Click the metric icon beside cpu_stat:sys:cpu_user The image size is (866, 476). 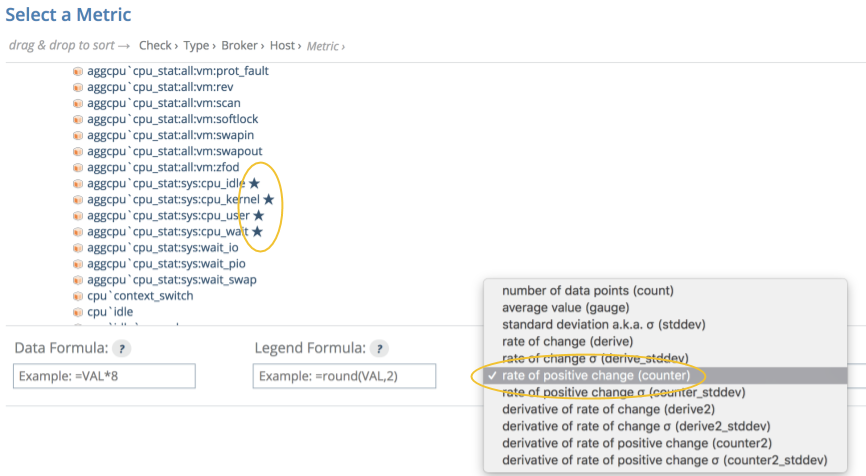tap(78, 215)
